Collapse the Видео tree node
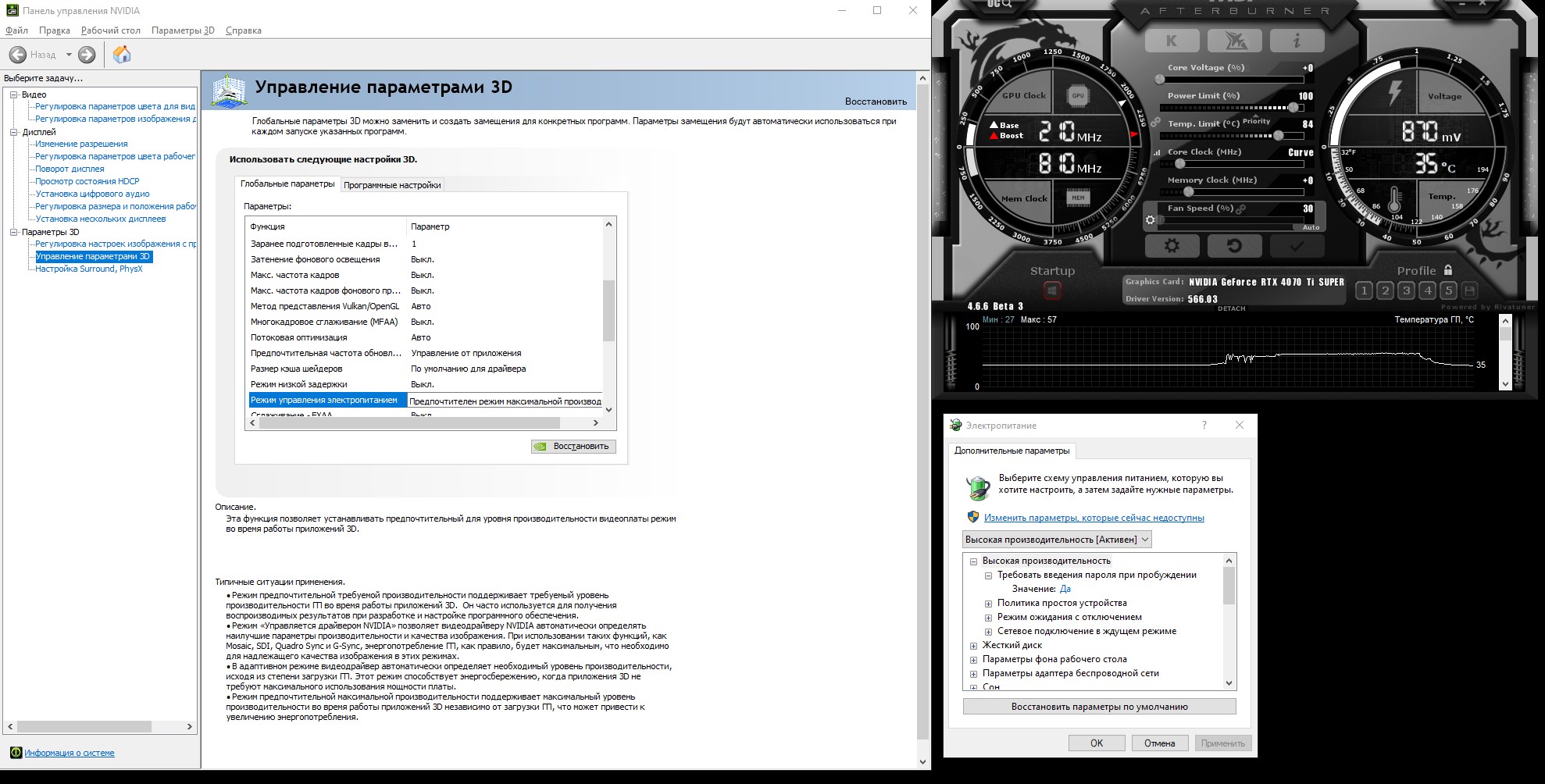The image size is (1545, 784). tap(13, 94)
